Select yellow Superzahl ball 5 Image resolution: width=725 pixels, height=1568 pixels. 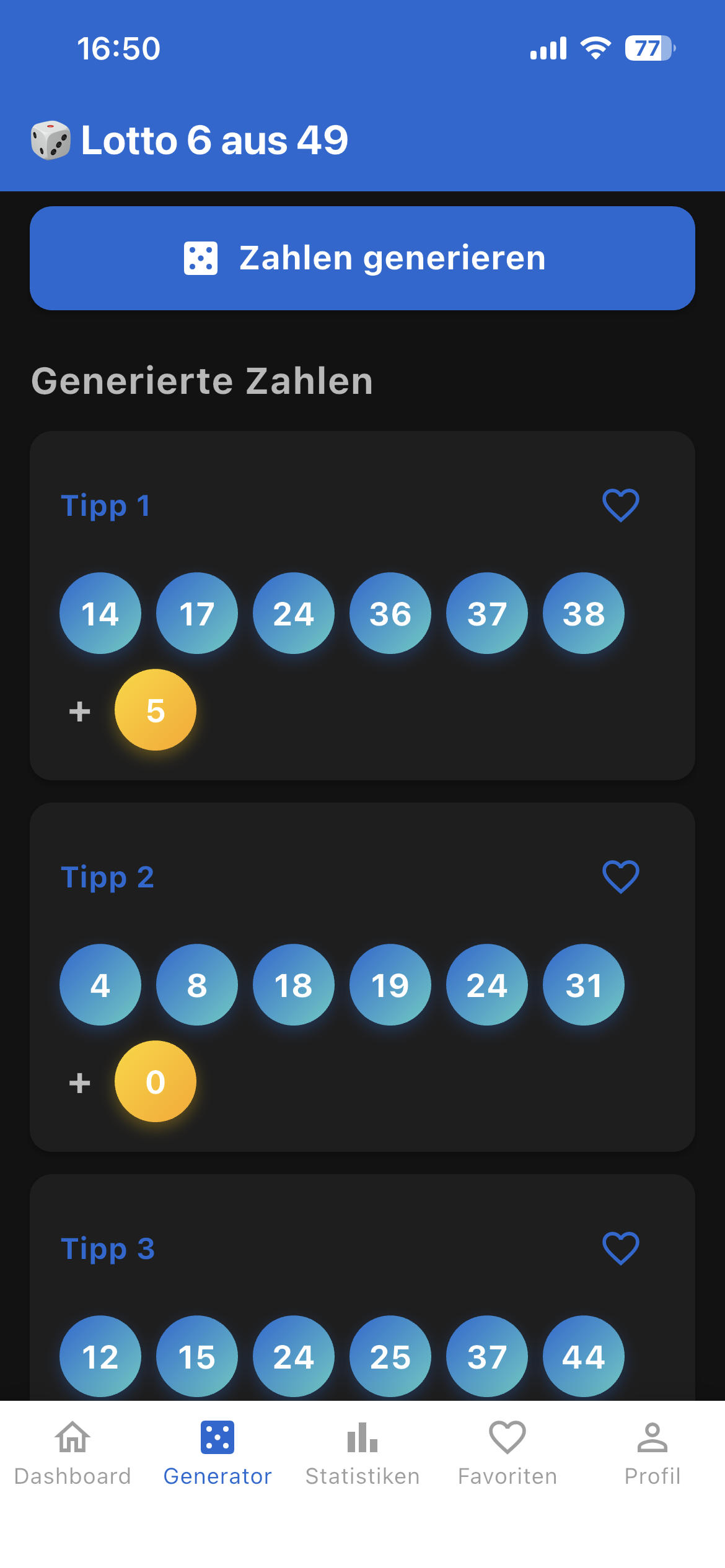[x=156, y=710]
